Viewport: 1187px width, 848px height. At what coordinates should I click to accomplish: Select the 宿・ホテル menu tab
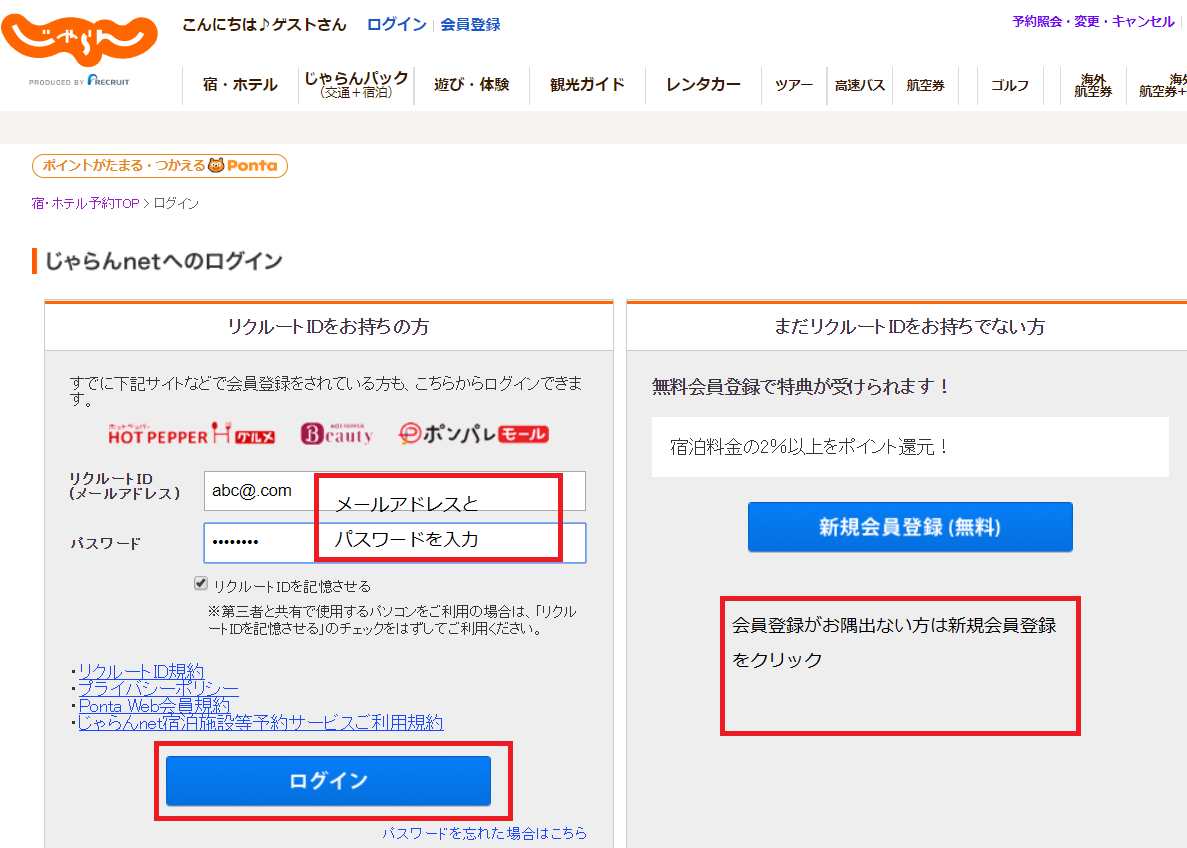[240, 85]
